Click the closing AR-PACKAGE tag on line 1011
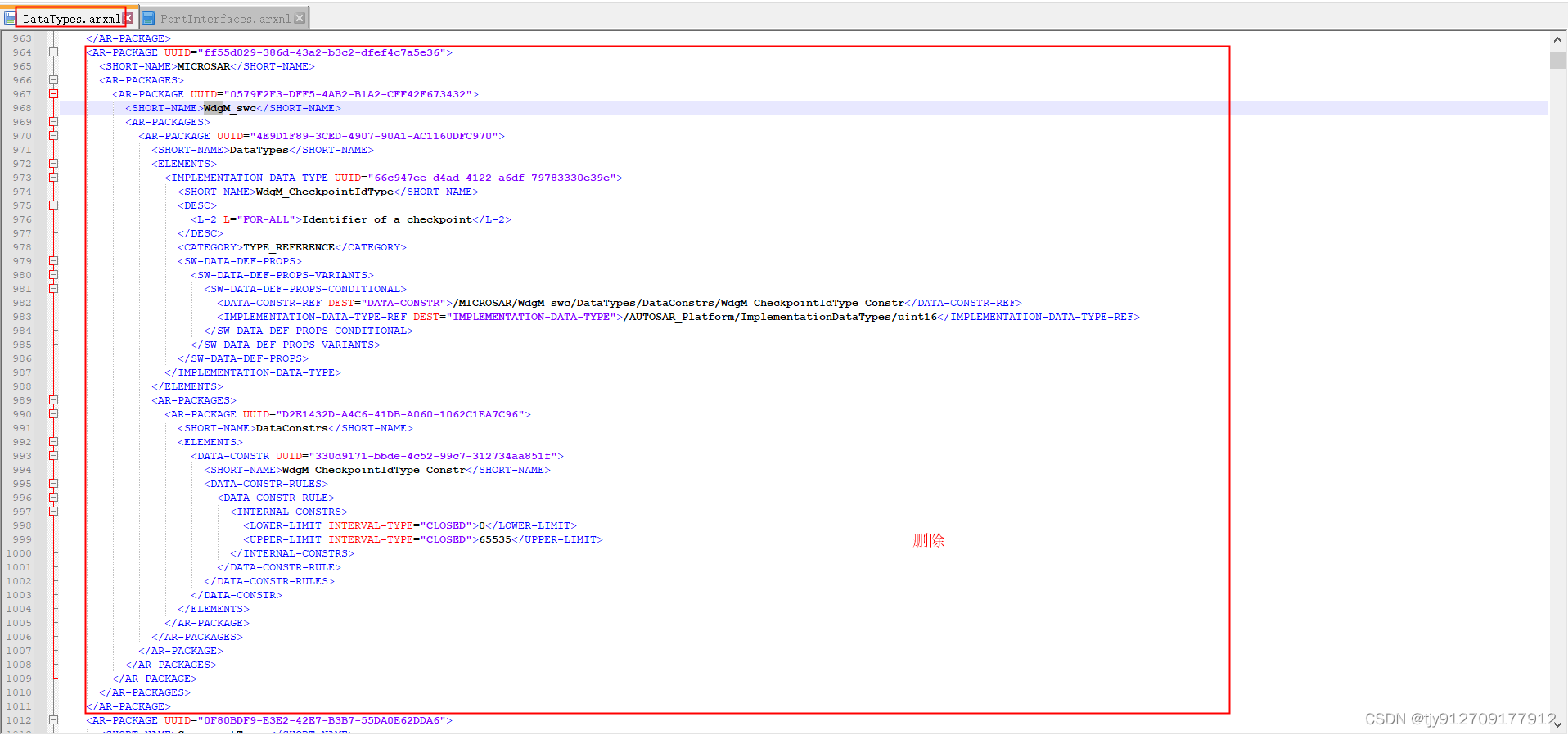 (128, 706)
